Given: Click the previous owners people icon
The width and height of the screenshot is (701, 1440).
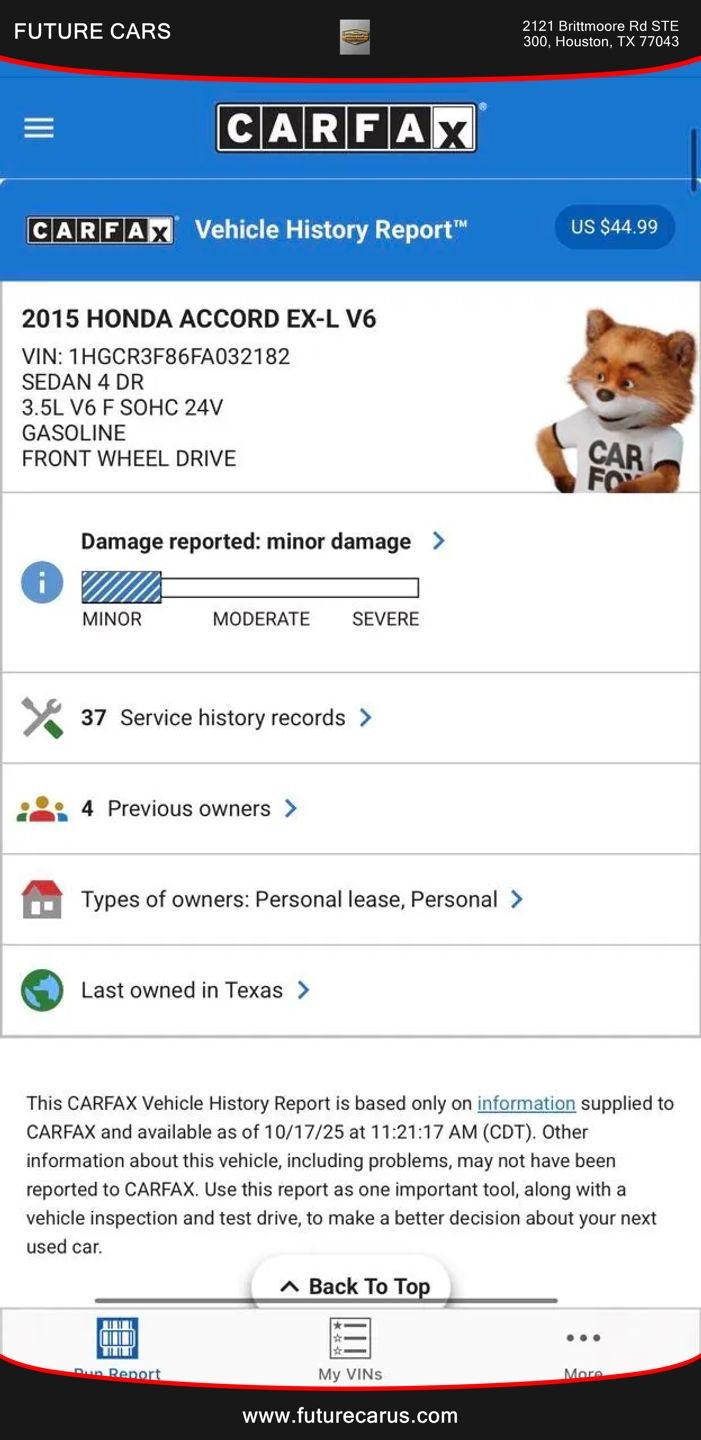Looking at the screenshot, I should coord(42,809).
